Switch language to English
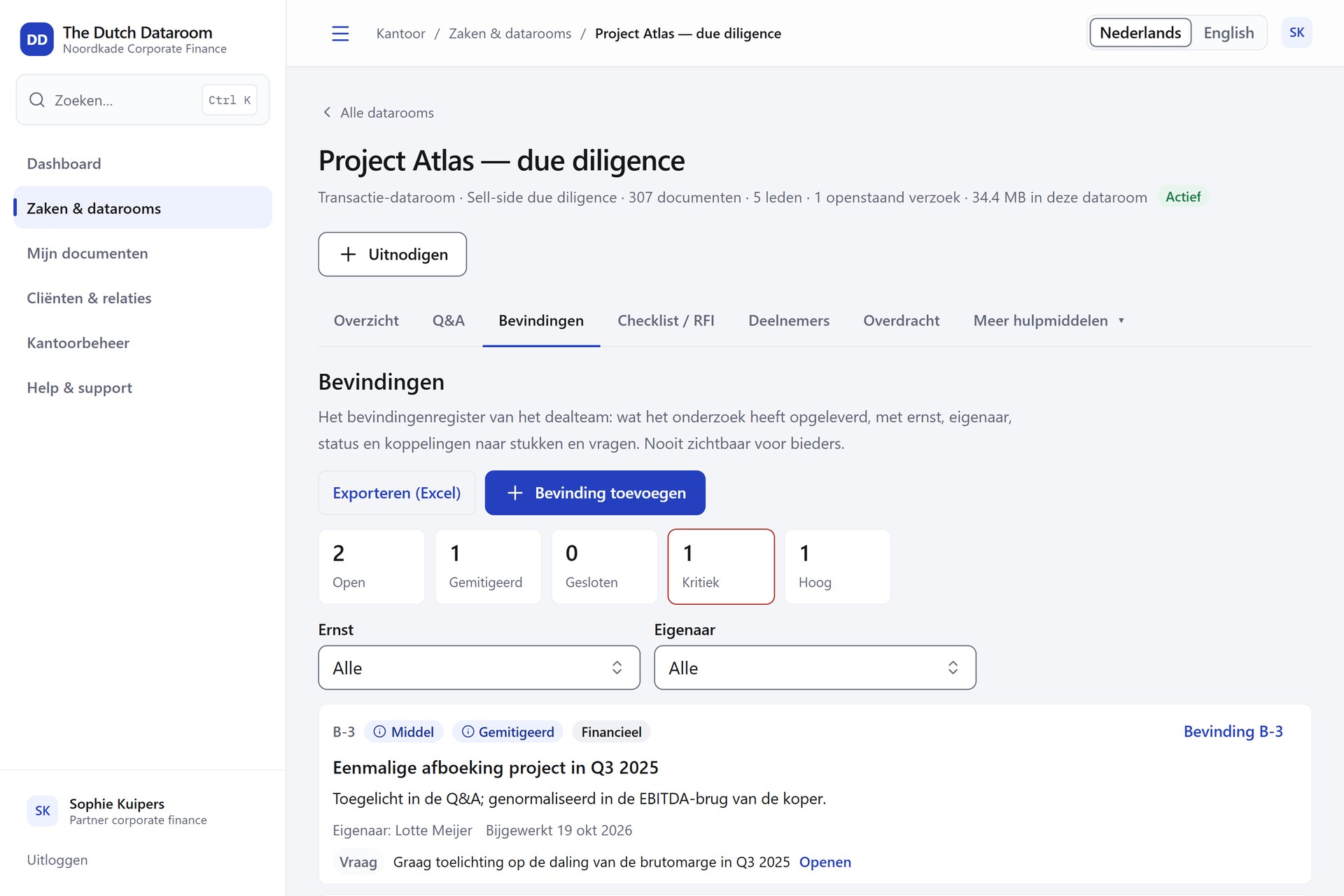Image resolution: width=1344 pixels, height=896 pixels. (1228, 33)
